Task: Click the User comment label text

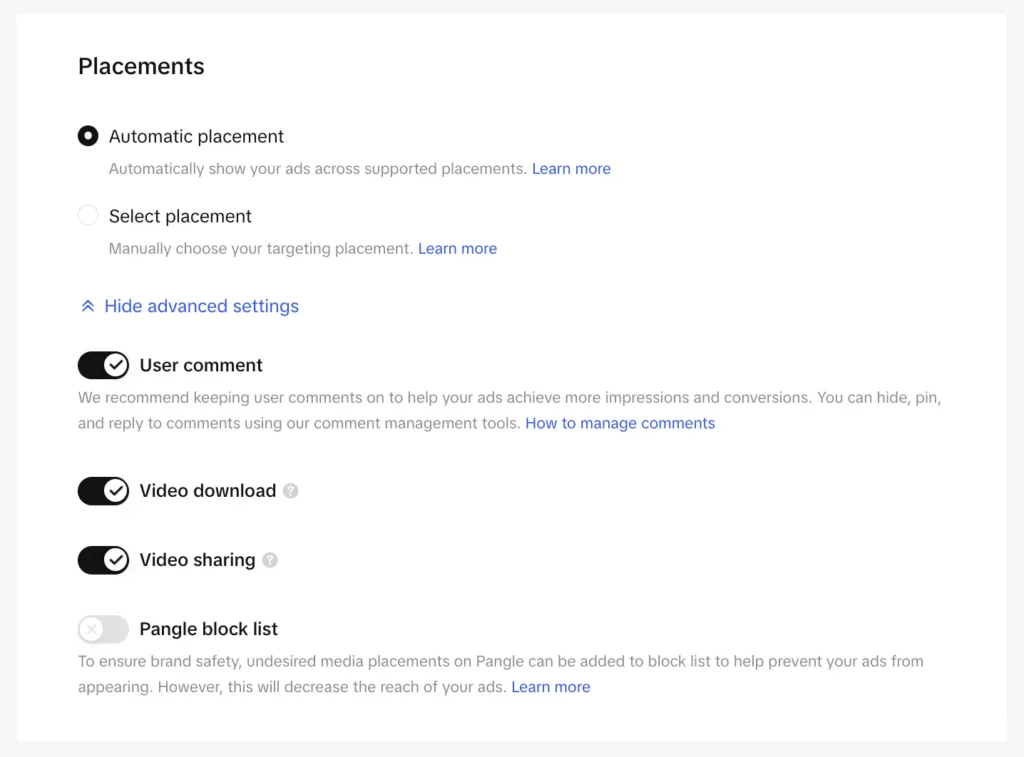Action: coord(201,365)
